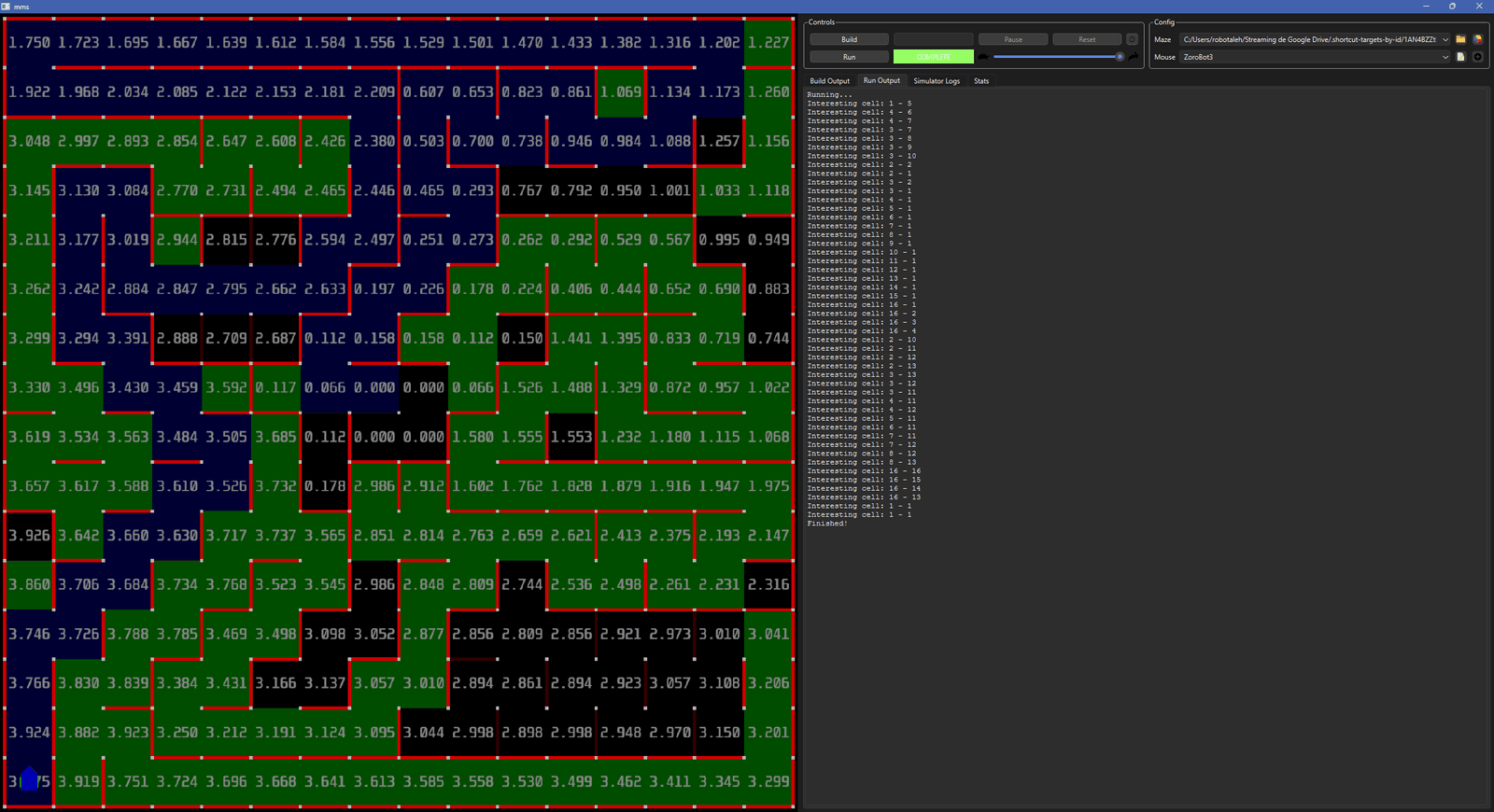Click maze cell showing 3.206
The image size is (1494, 812).
(768, 683)
